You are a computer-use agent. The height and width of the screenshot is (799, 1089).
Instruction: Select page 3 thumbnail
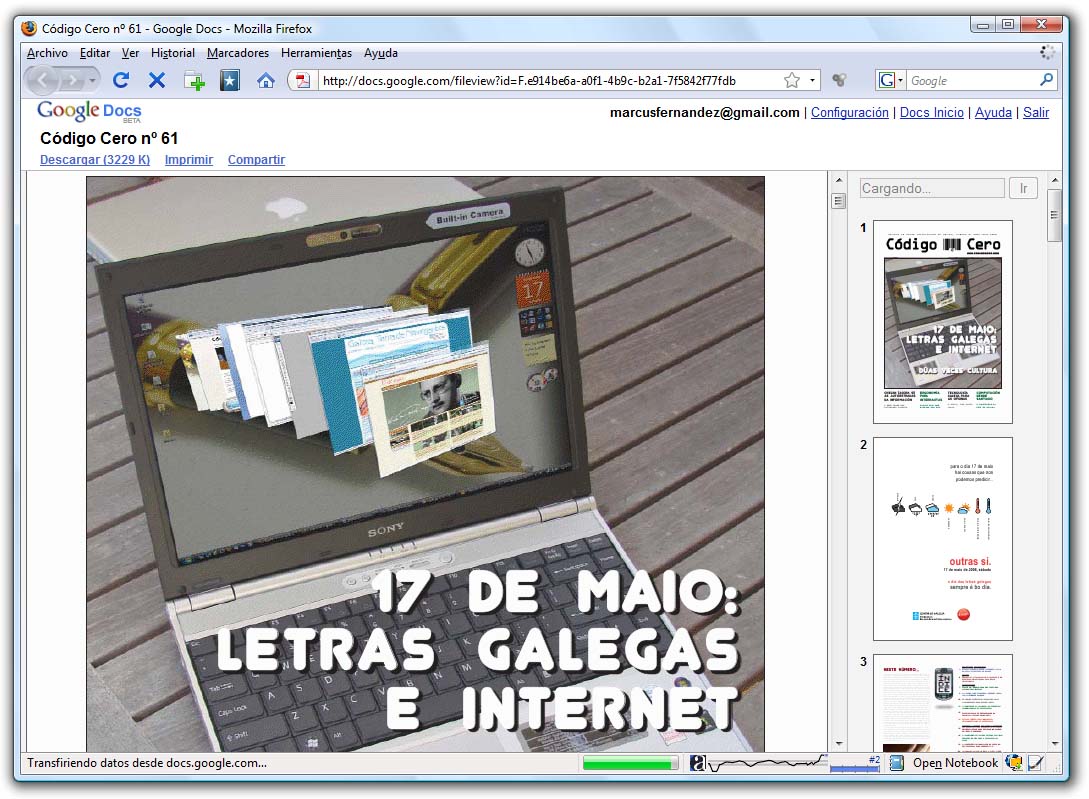942,702
